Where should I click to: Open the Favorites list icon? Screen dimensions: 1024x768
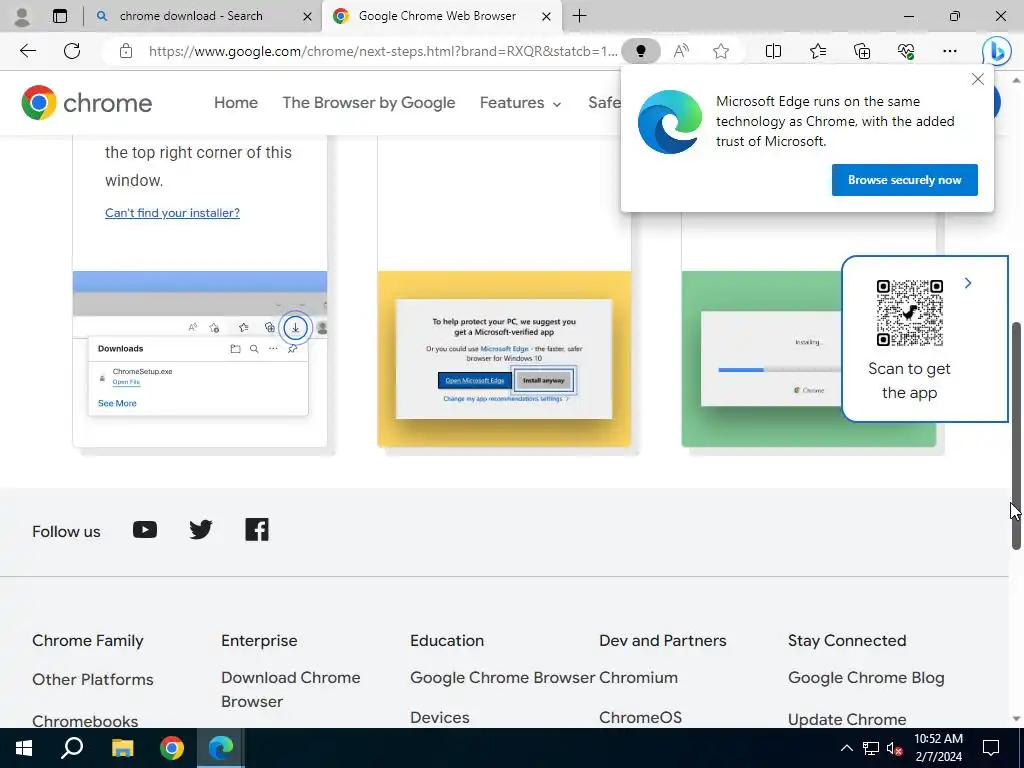(818, 51)
